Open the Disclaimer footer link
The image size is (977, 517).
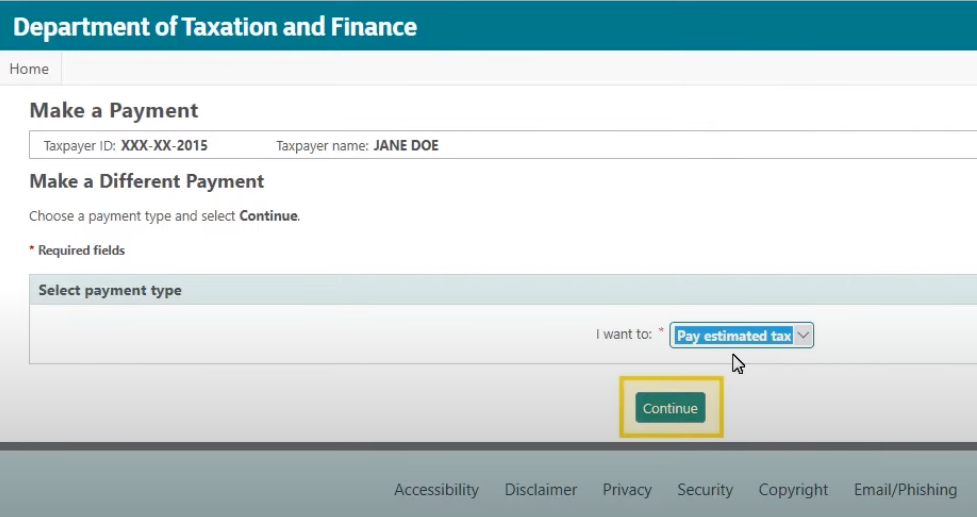(x=541, y=490)
